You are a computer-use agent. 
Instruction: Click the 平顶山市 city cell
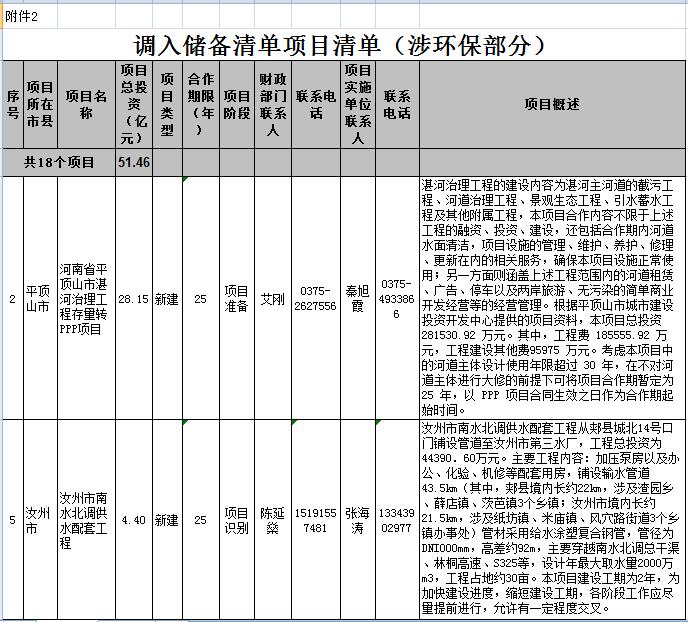tap(40, 299)
